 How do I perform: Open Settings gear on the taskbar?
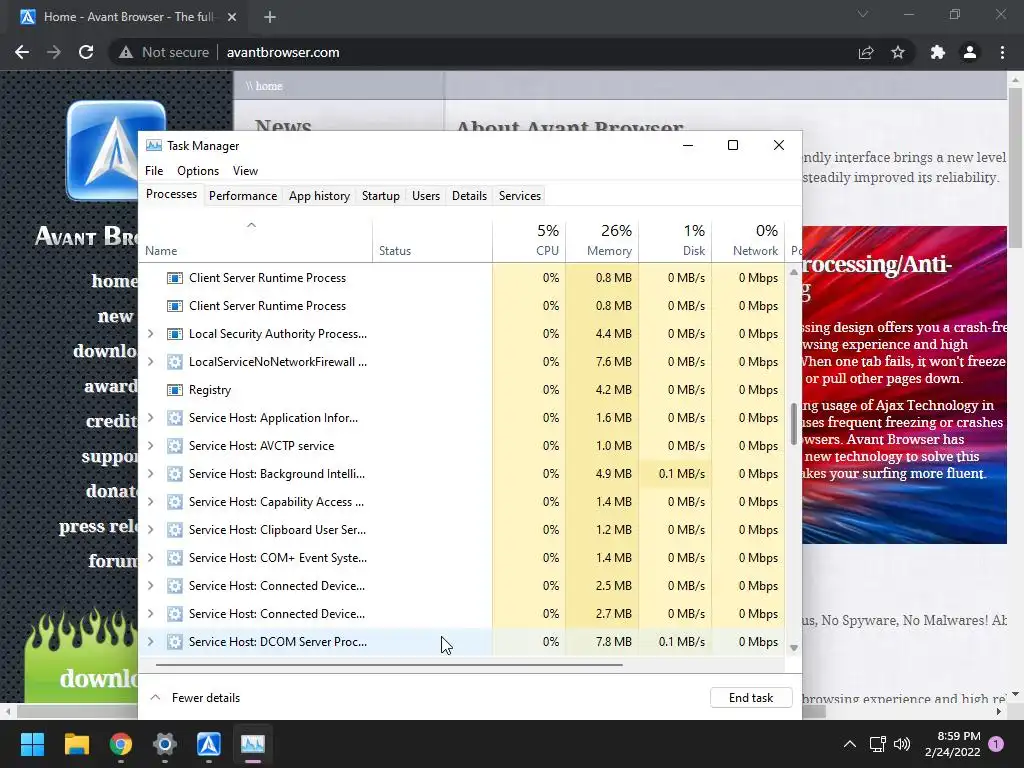165,744
